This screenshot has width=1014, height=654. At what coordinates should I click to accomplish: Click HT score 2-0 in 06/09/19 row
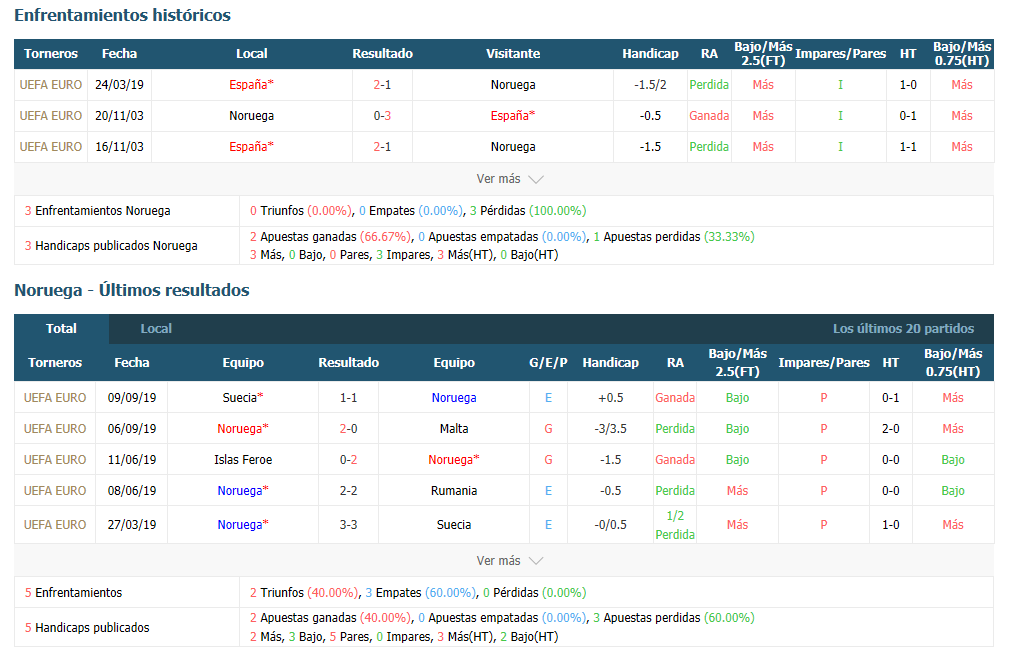click(890, 429)
